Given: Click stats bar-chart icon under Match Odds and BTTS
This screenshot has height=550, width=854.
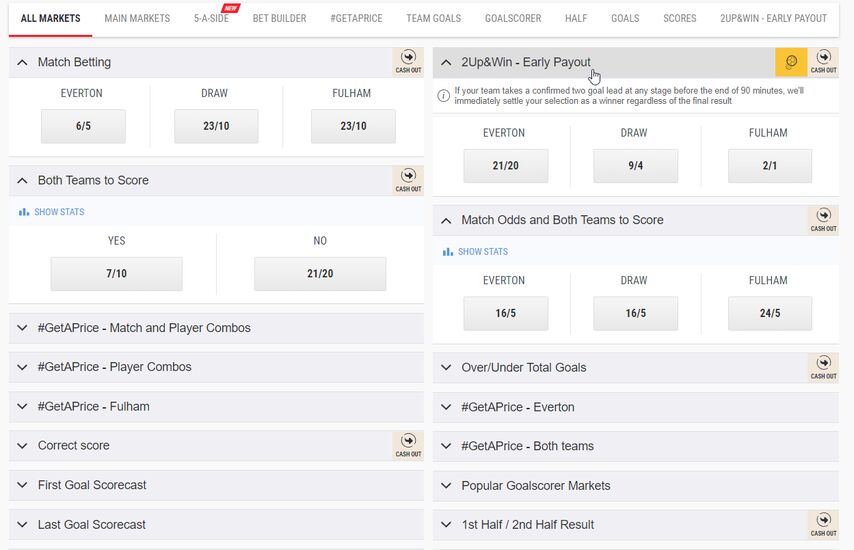Looking at the screenshot, I should [448, 252].
